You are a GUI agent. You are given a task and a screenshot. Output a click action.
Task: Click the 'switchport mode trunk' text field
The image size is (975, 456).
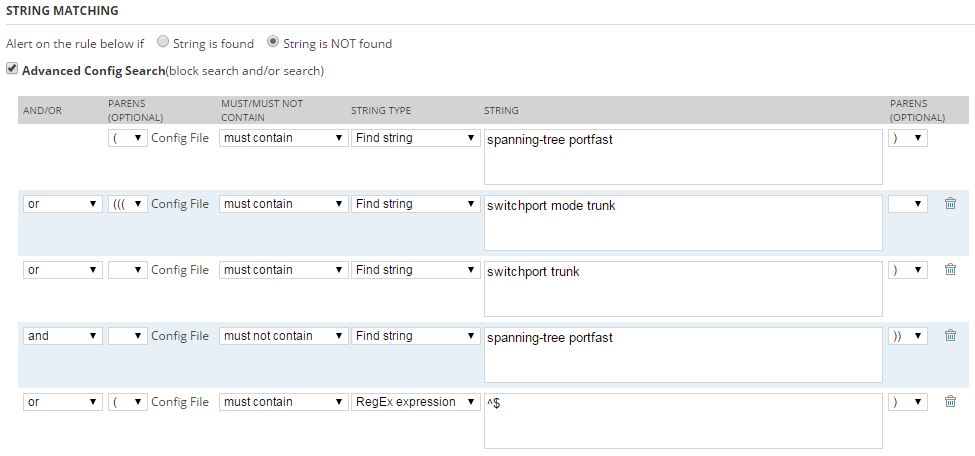pyautogui.click(x=683, y=222)
